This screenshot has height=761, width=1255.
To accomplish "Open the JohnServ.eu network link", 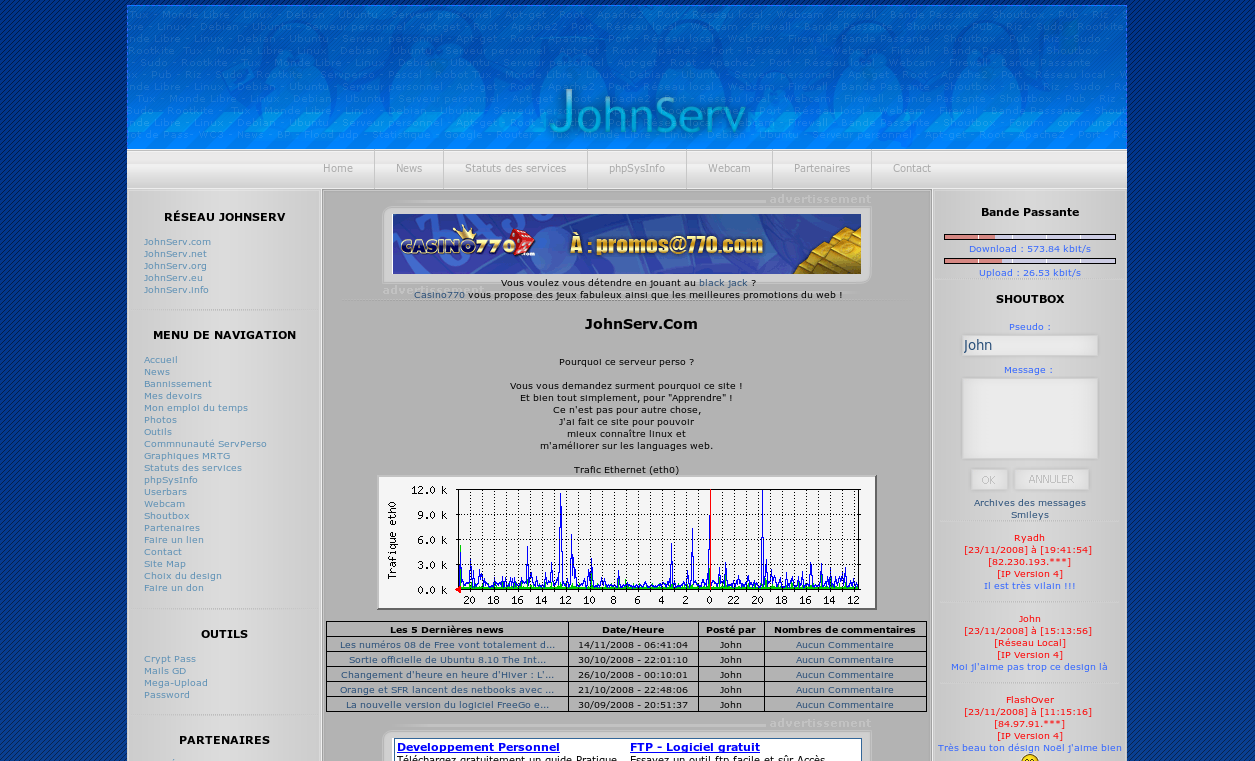I will [x=173, y=278].
